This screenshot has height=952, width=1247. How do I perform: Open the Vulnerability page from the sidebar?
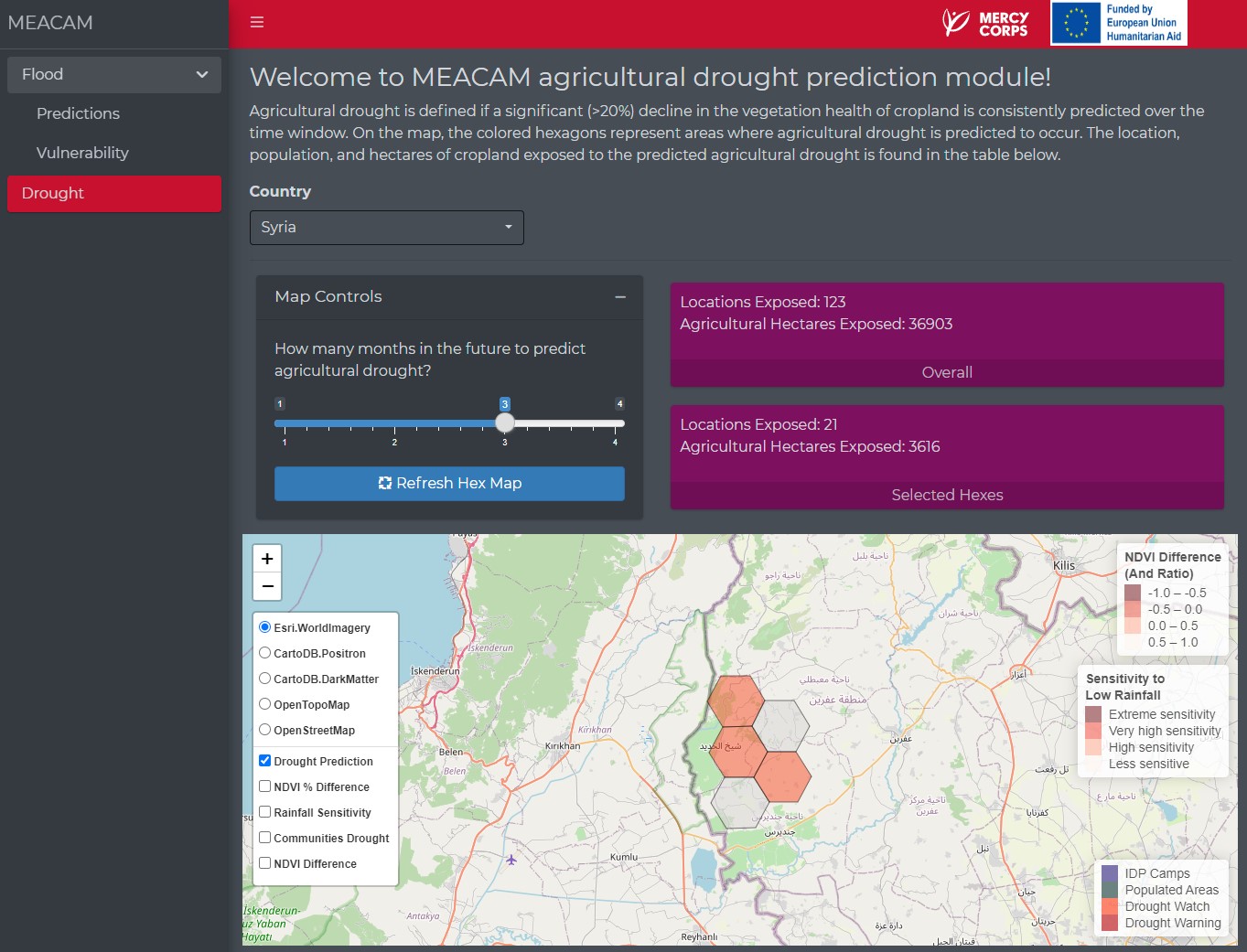click(82, 153)
